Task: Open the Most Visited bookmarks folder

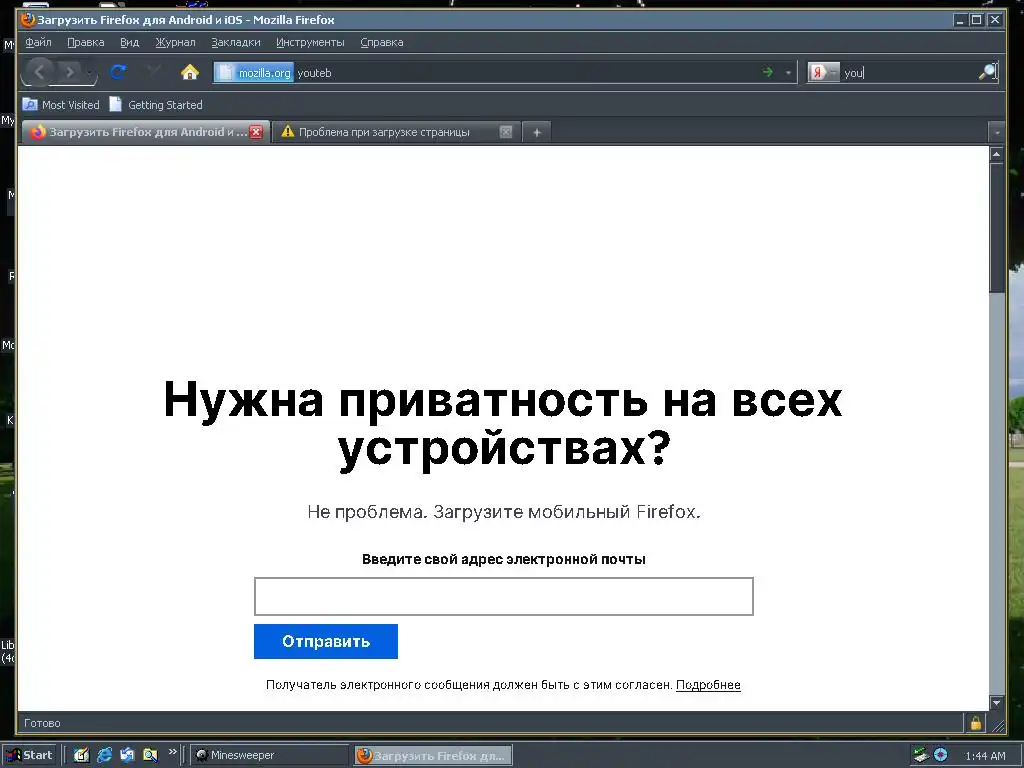Action: 61,104
